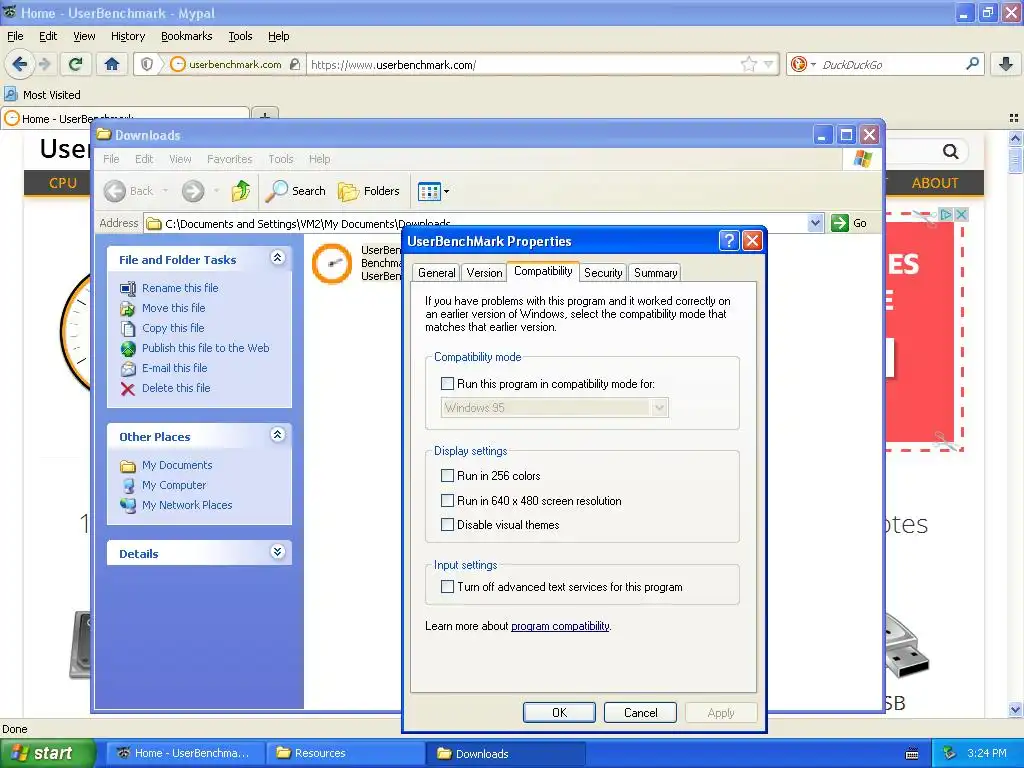
Task: Enable Run this program in compatibility mode
Action: click(x=447, y=383)
